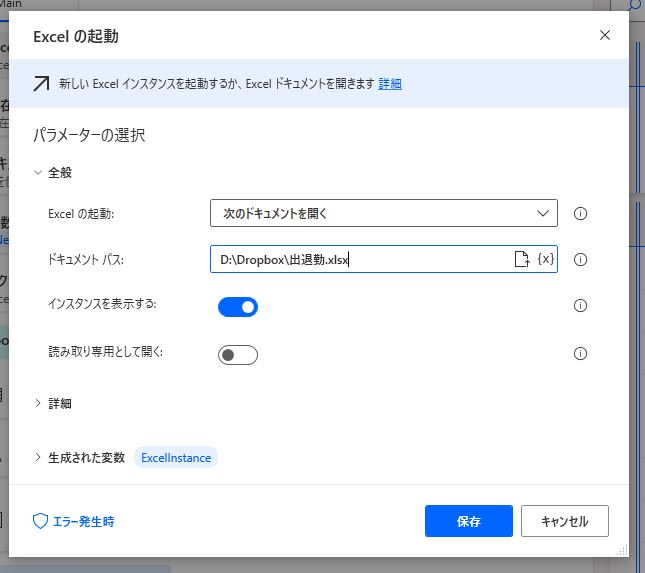Click the 保存 button
This screenshot has height=573, width=645.
(x=469, y=521)
